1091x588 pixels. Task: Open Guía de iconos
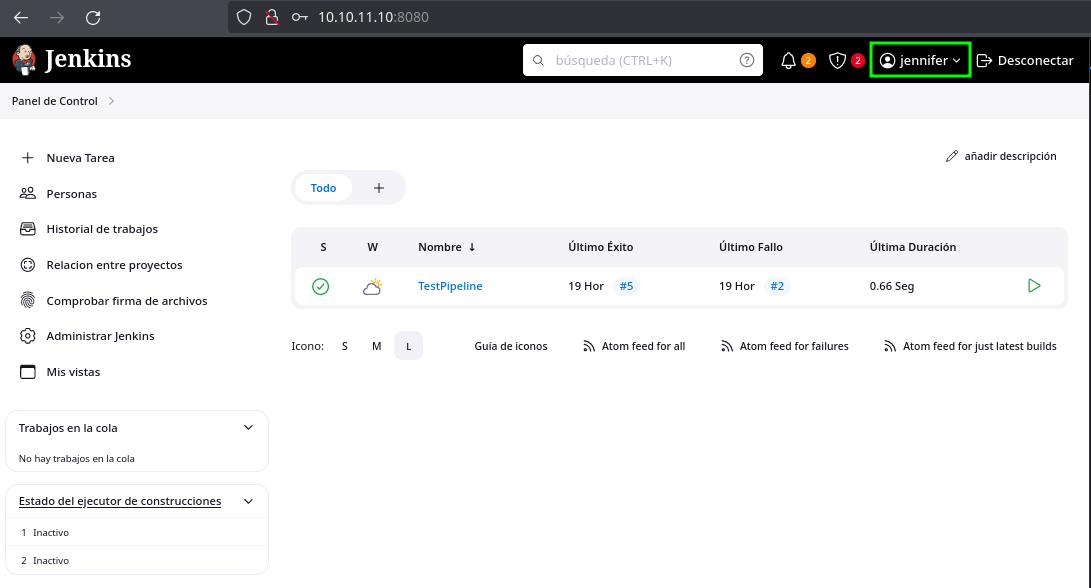pyautogui.click(x=511, y=346)
